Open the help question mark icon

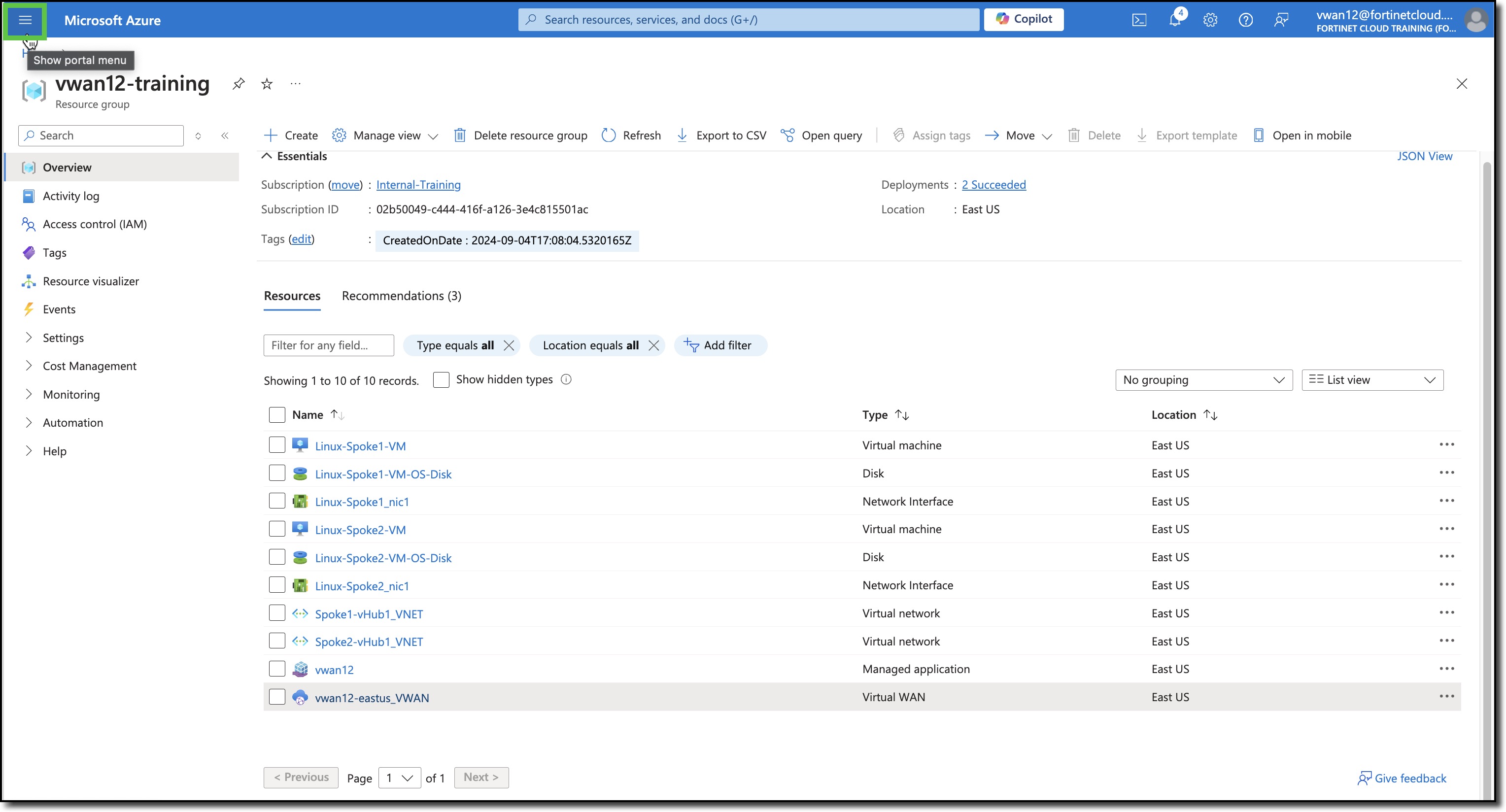click(x=1245, y=21)
